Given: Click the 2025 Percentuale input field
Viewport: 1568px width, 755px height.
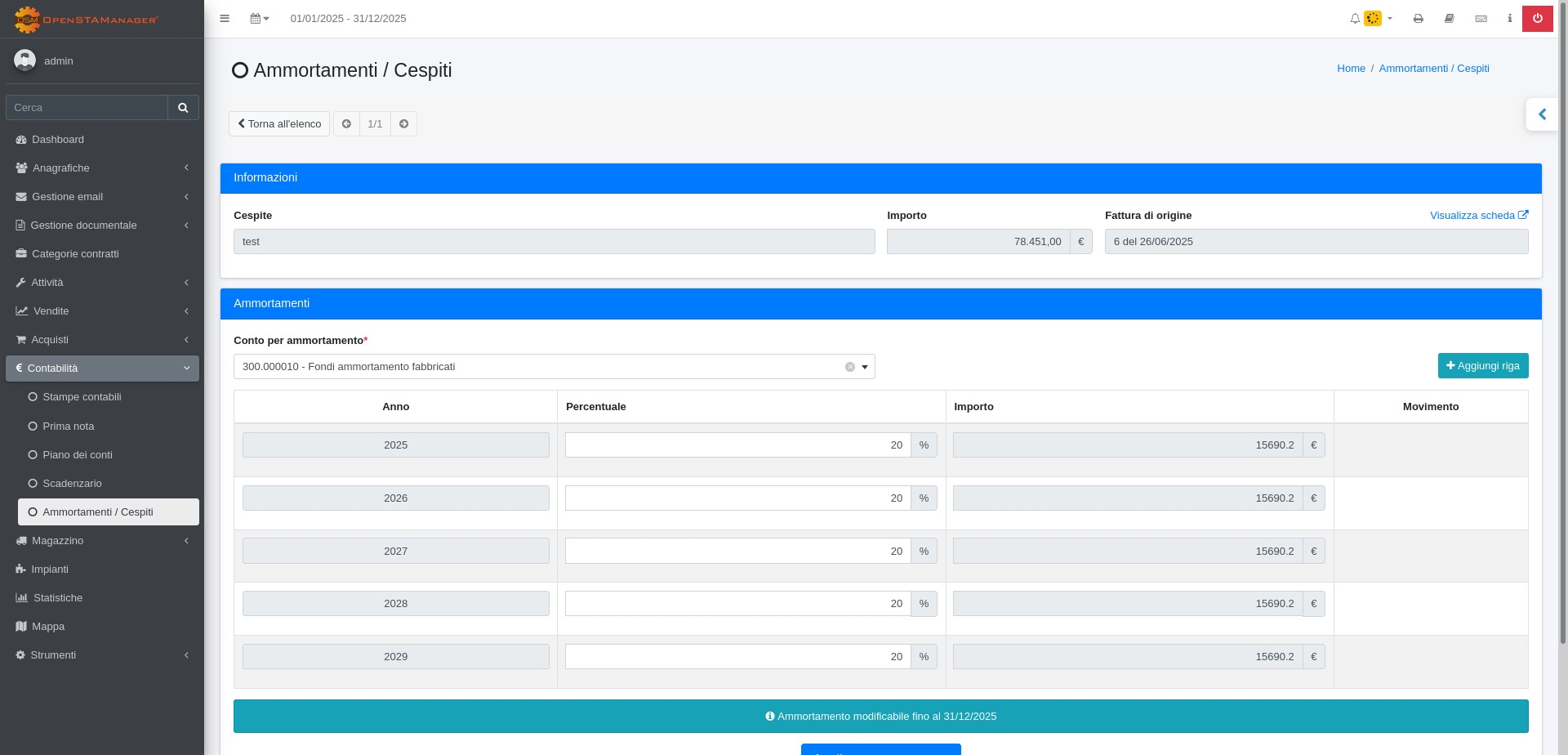Looking at the screenshot, I should click(737, 445).
